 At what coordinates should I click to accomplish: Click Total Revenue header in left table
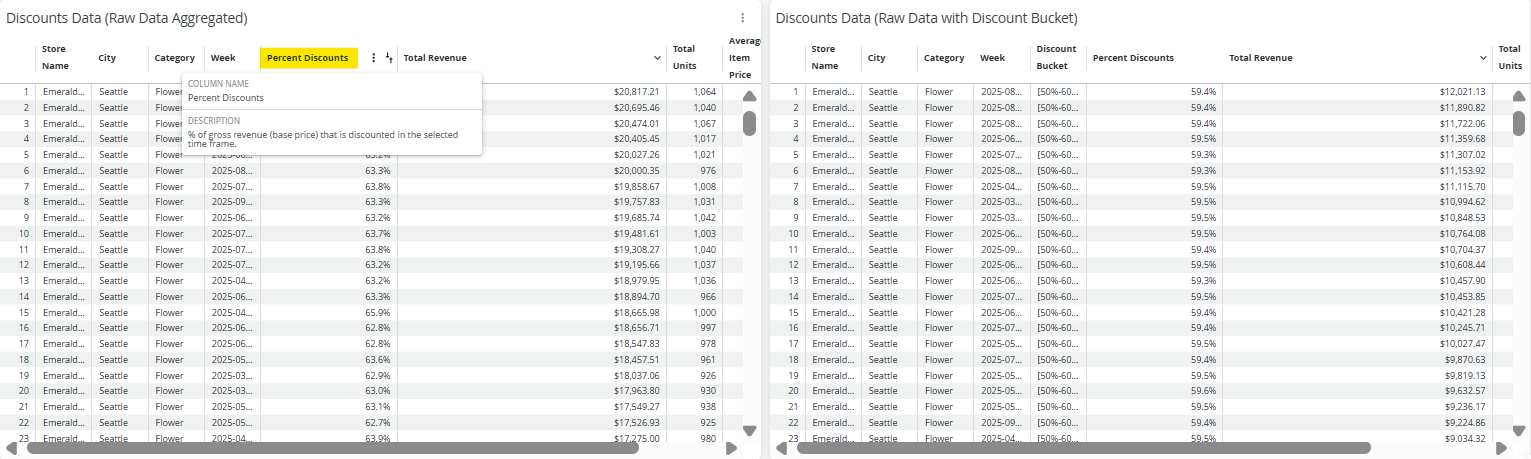coord(435,58)
